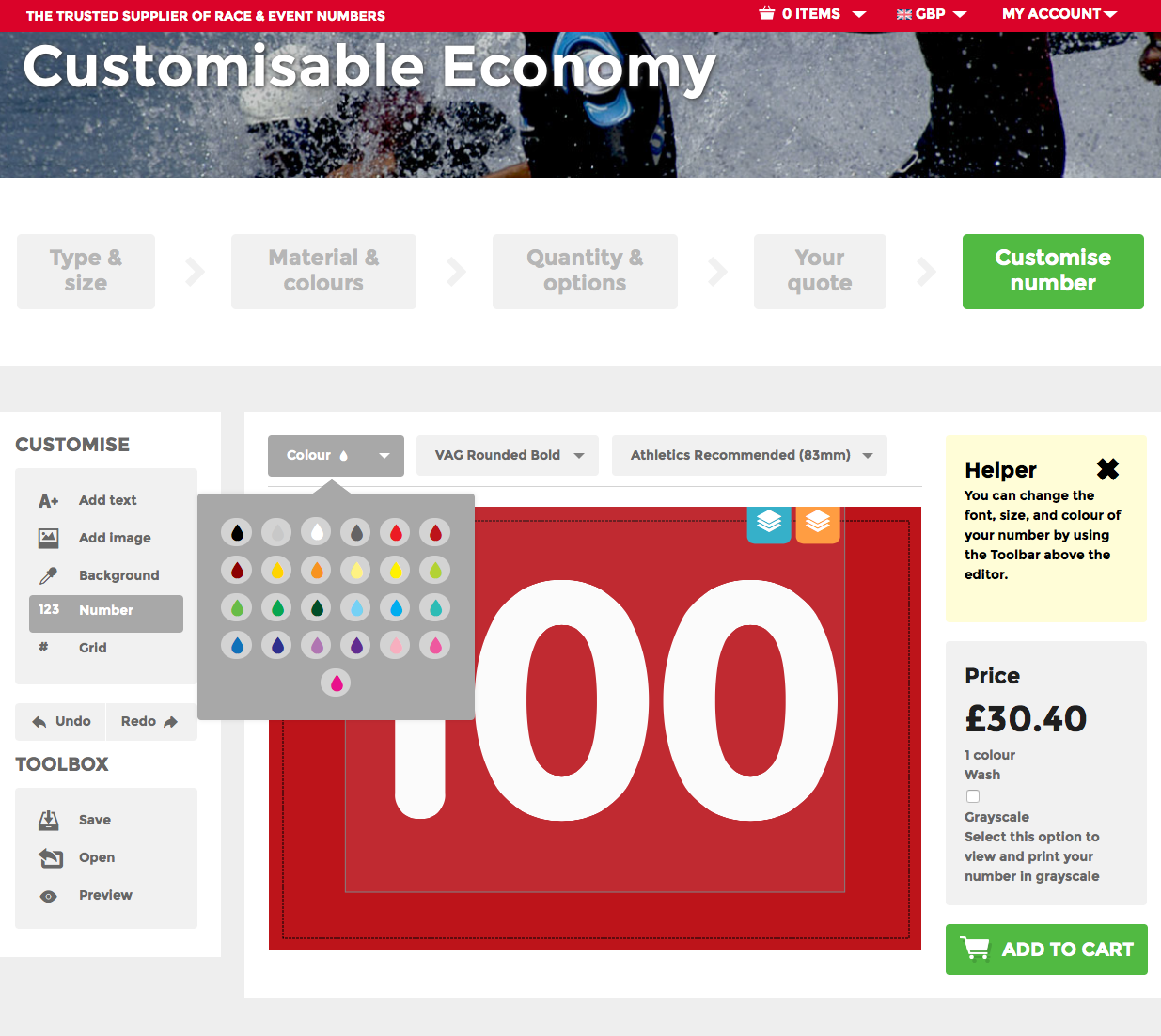
Task: Go to the Material & colours step
Action: pyautogui.click(x=323, y=271)
